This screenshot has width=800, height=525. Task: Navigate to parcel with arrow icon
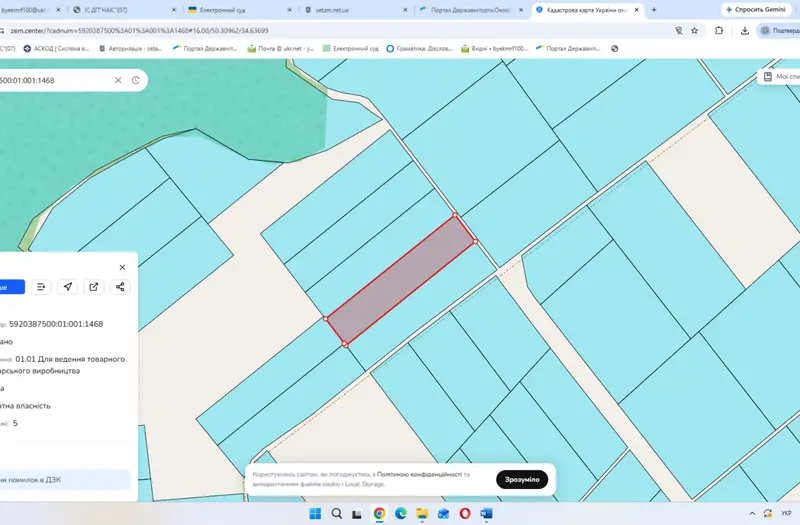pos(67,287)
